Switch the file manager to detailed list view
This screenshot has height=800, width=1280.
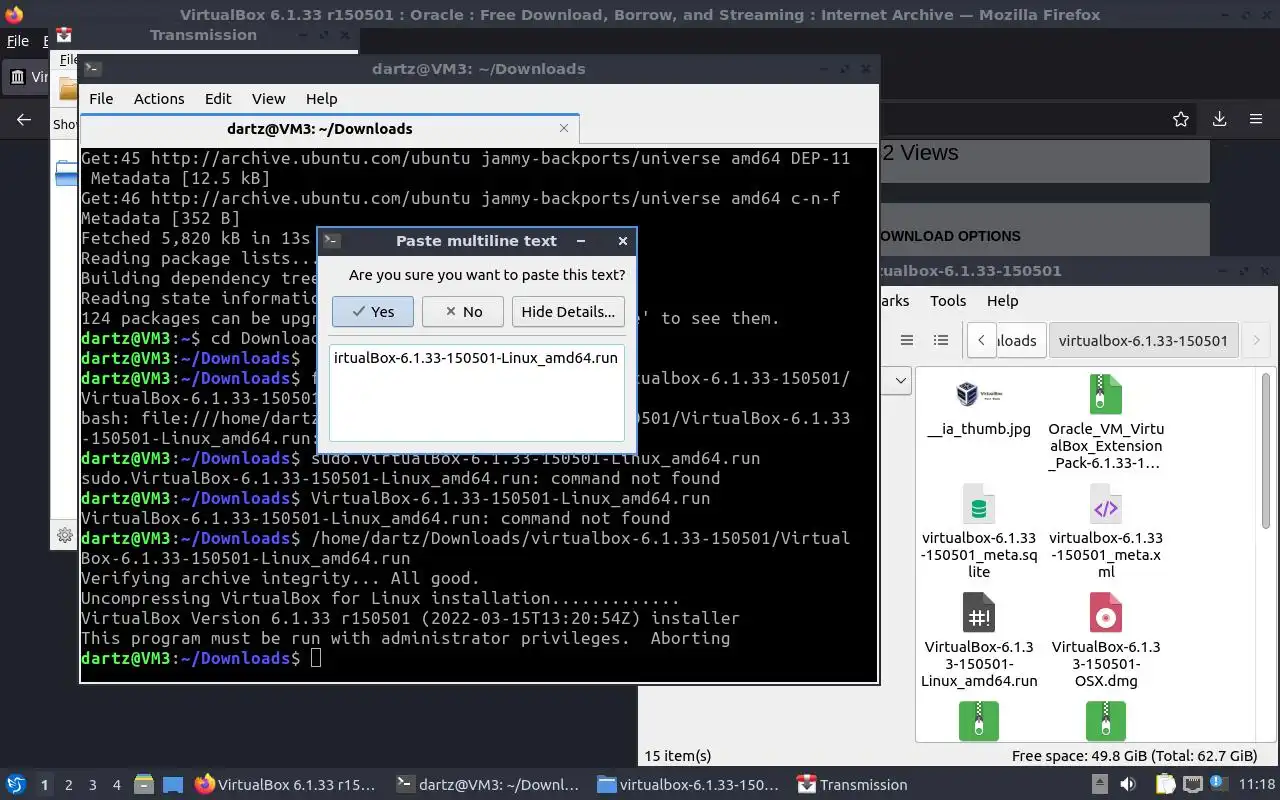[941, 340]
